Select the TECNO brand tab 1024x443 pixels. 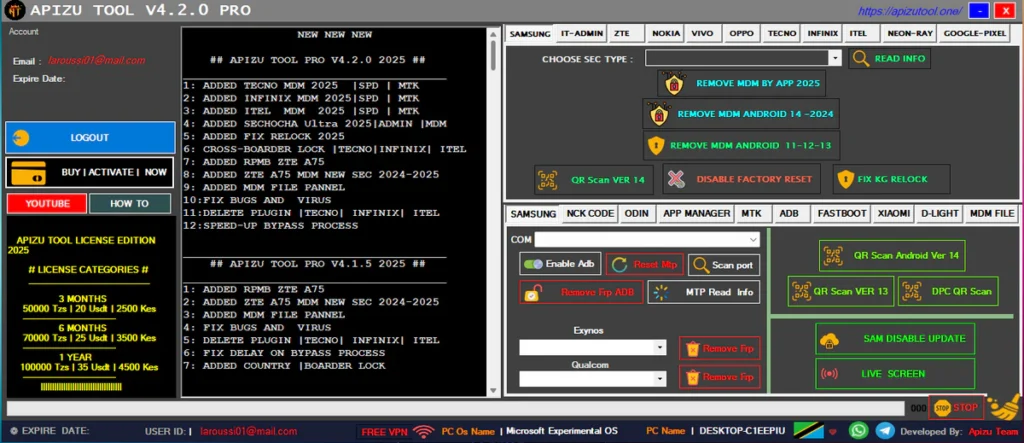click(782, 33)
